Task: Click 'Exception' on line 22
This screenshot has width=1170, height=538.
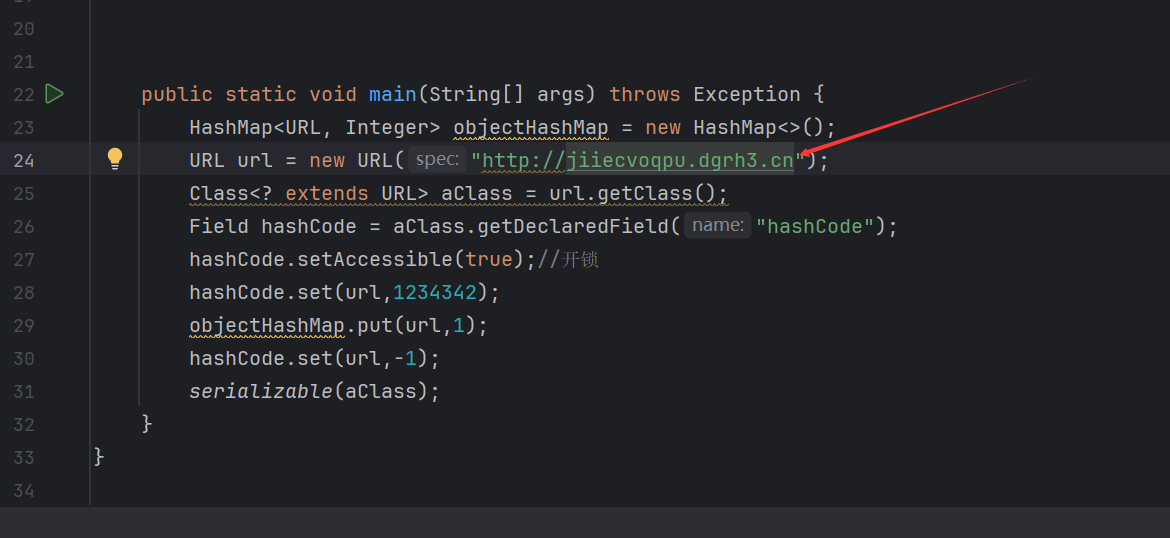Action: pos(747,95)
